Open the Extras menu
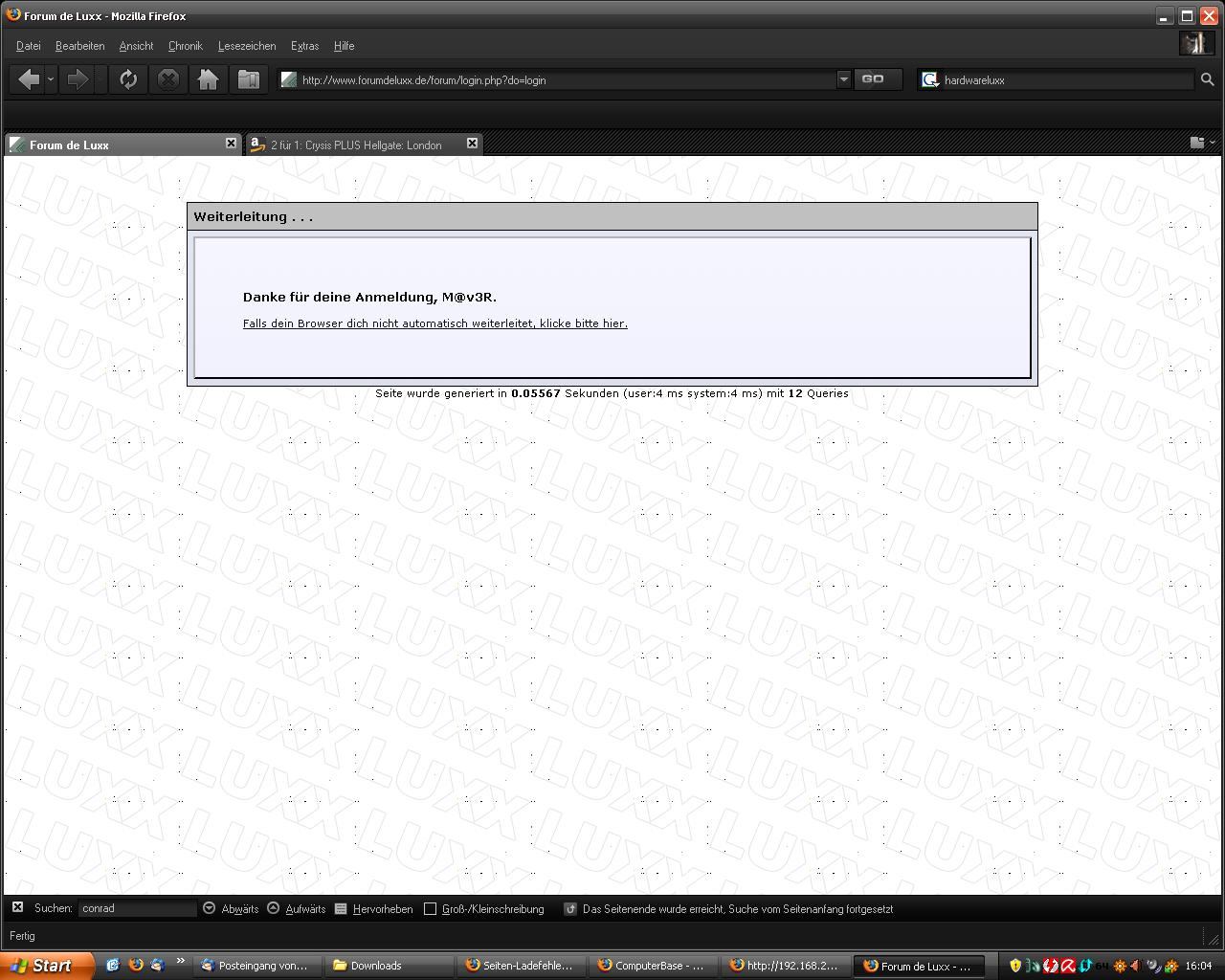Viewport: 1225px width, 980px height. 304,46
